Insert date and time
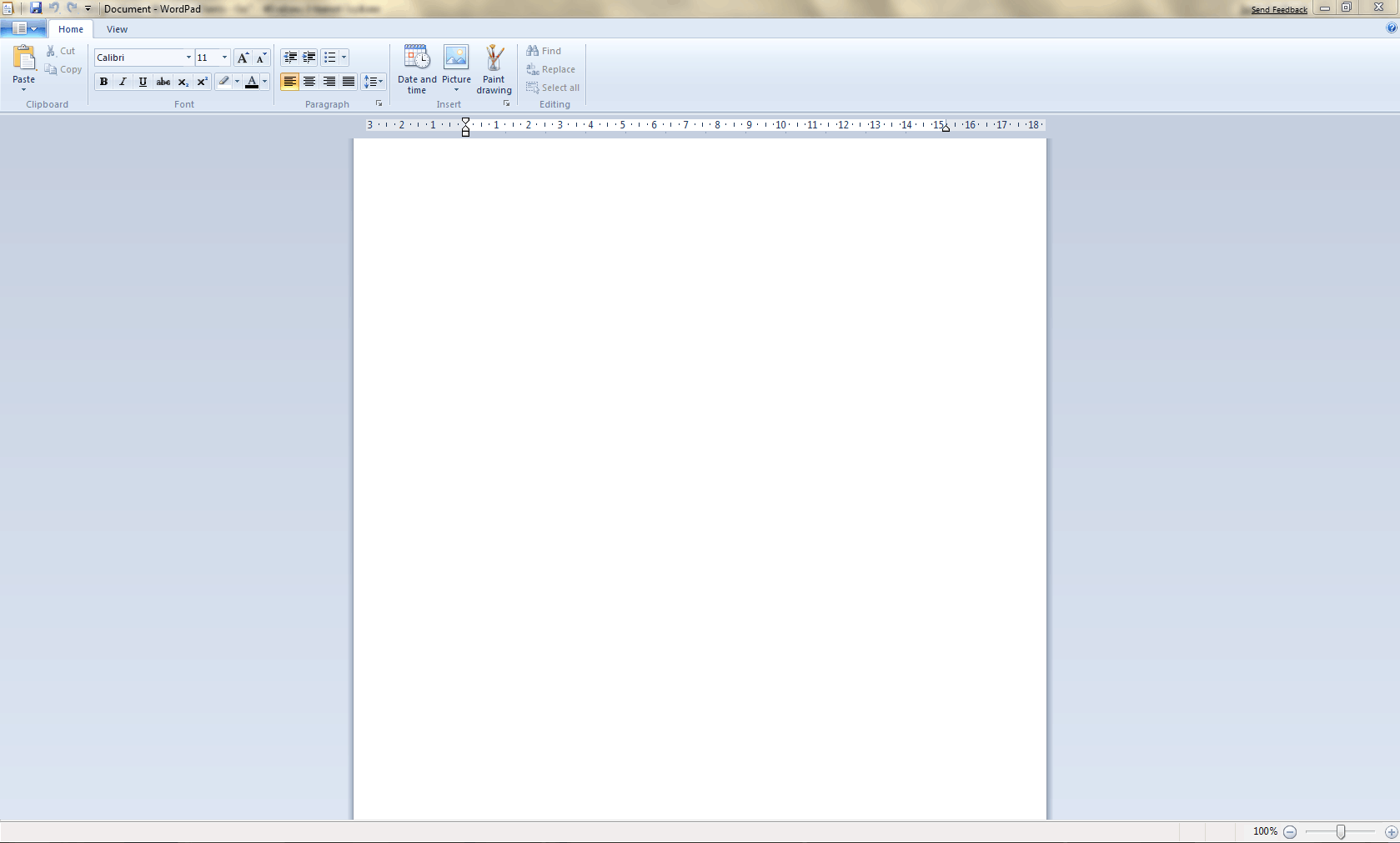Image resolution: width=1400 pixels, height=843 pixels. point(417,69)
